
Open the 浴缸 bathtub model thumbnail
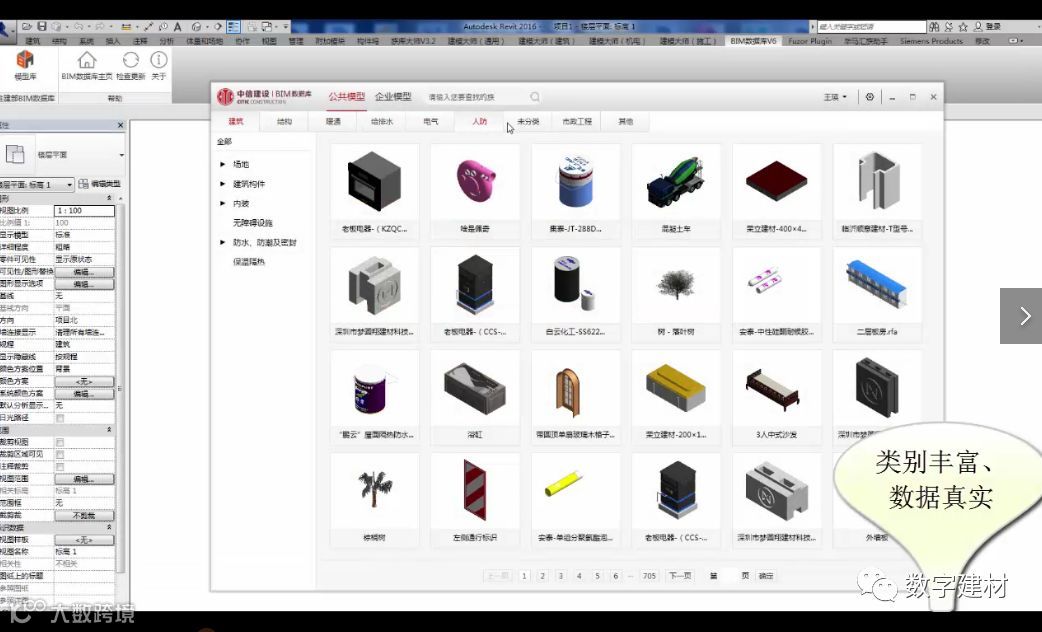474,388
